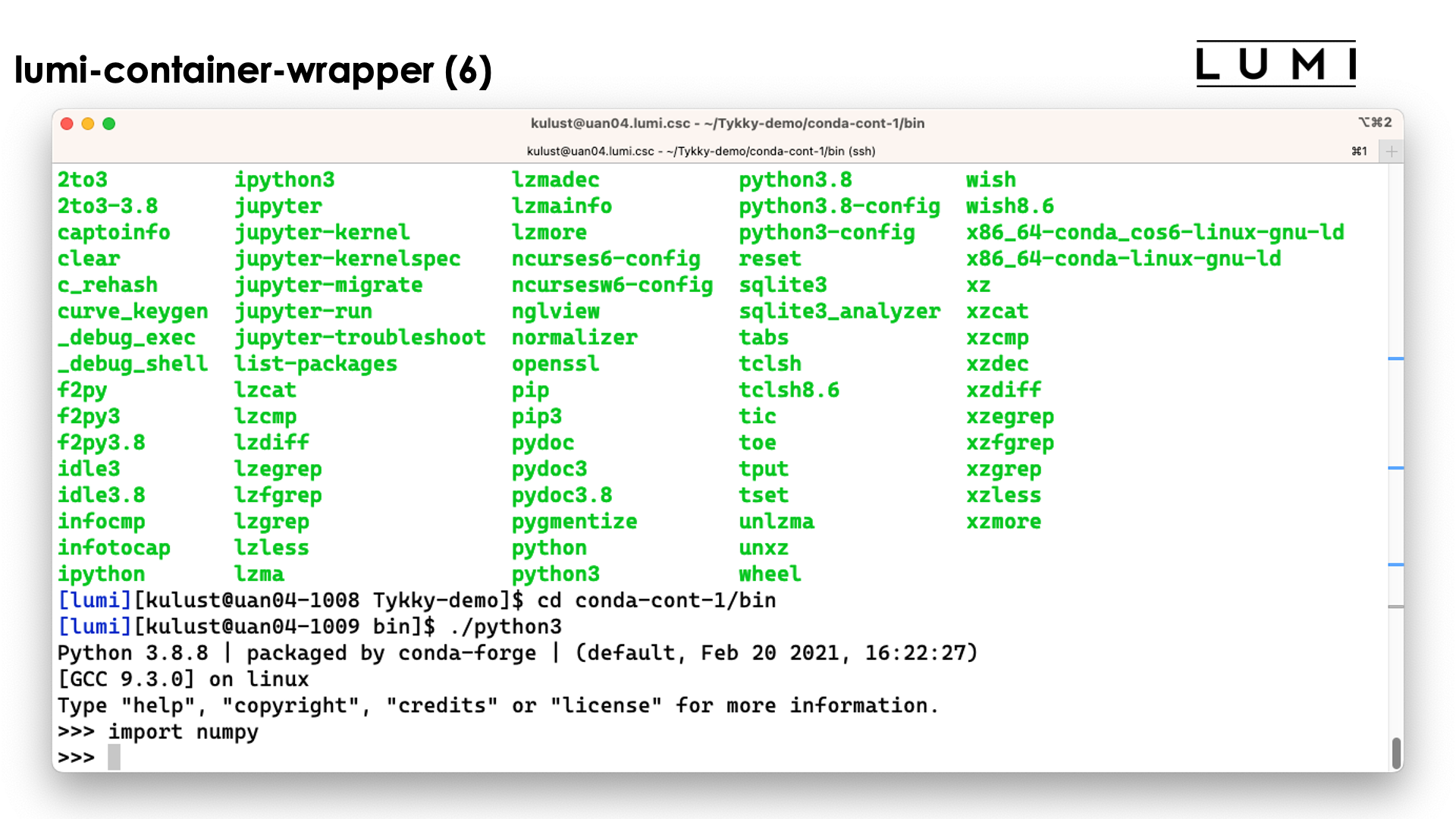Select the ssh tab titled conda-cont-1/bin
1456x819 pixels.
701,151
